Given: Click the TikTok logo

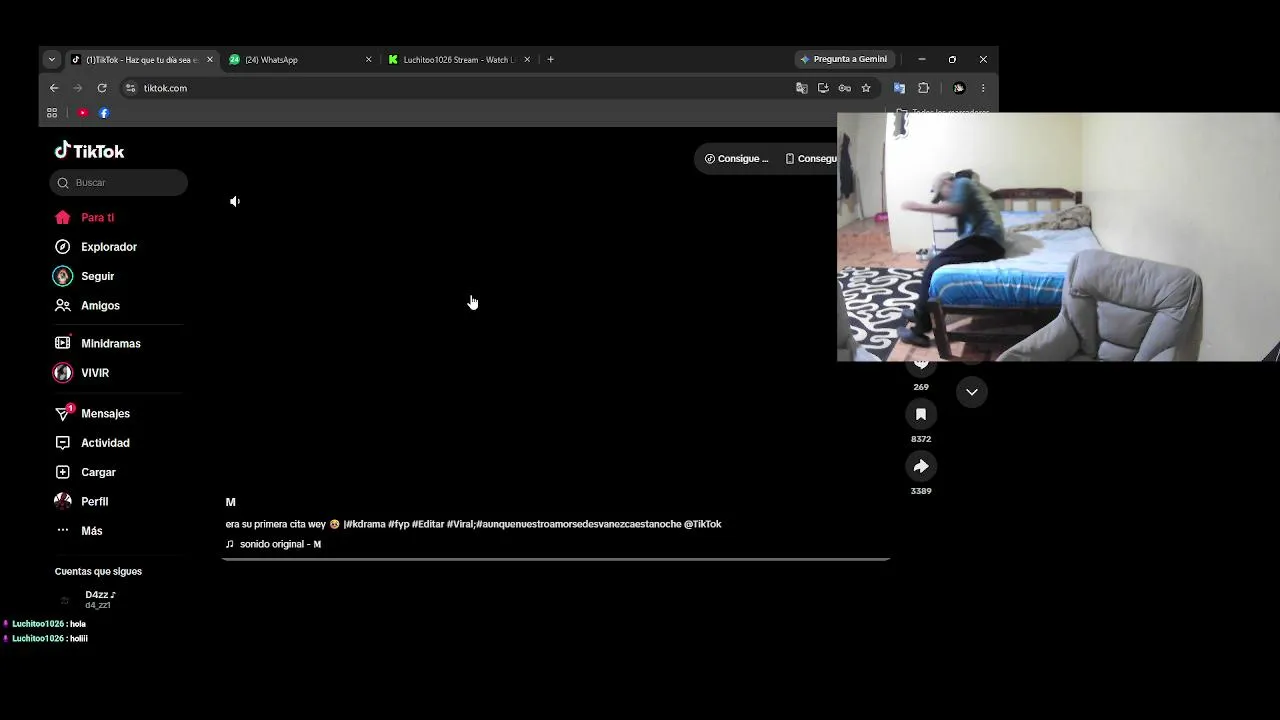Looking at the screenshot, I should click(x=89, y=151).
